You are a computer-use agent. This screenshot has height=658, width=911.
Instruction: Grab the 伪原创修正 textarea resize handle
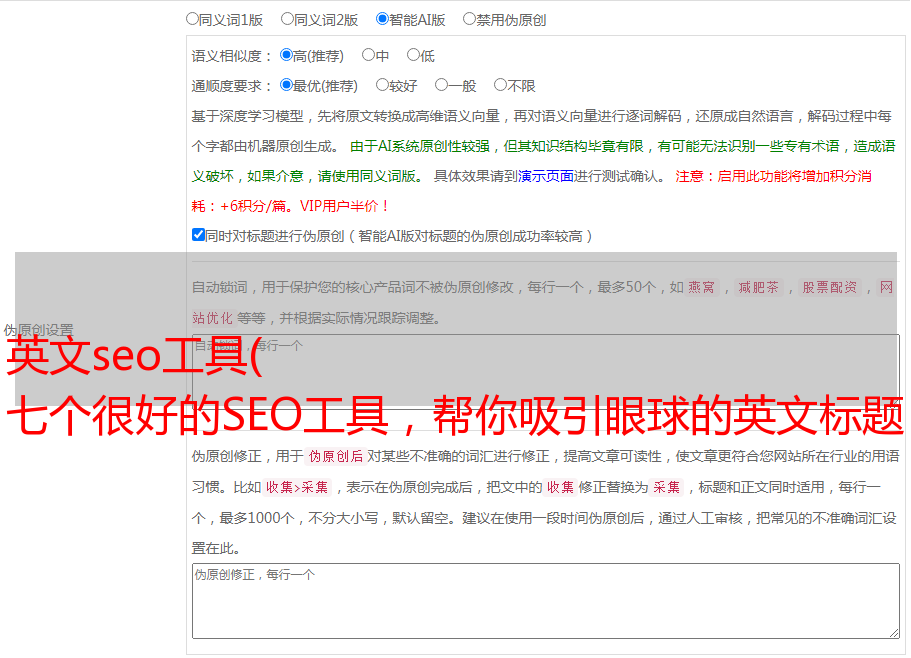pyautogui.click(x=894, y=634)
